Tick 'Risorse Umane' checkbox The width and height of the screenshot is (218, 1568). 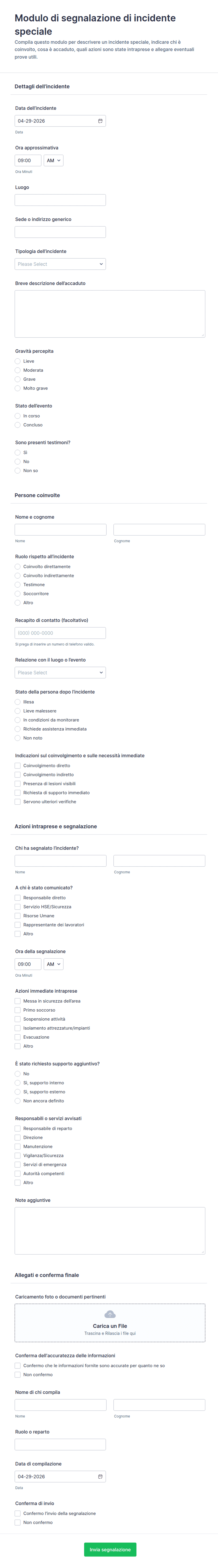coord(18,915)
